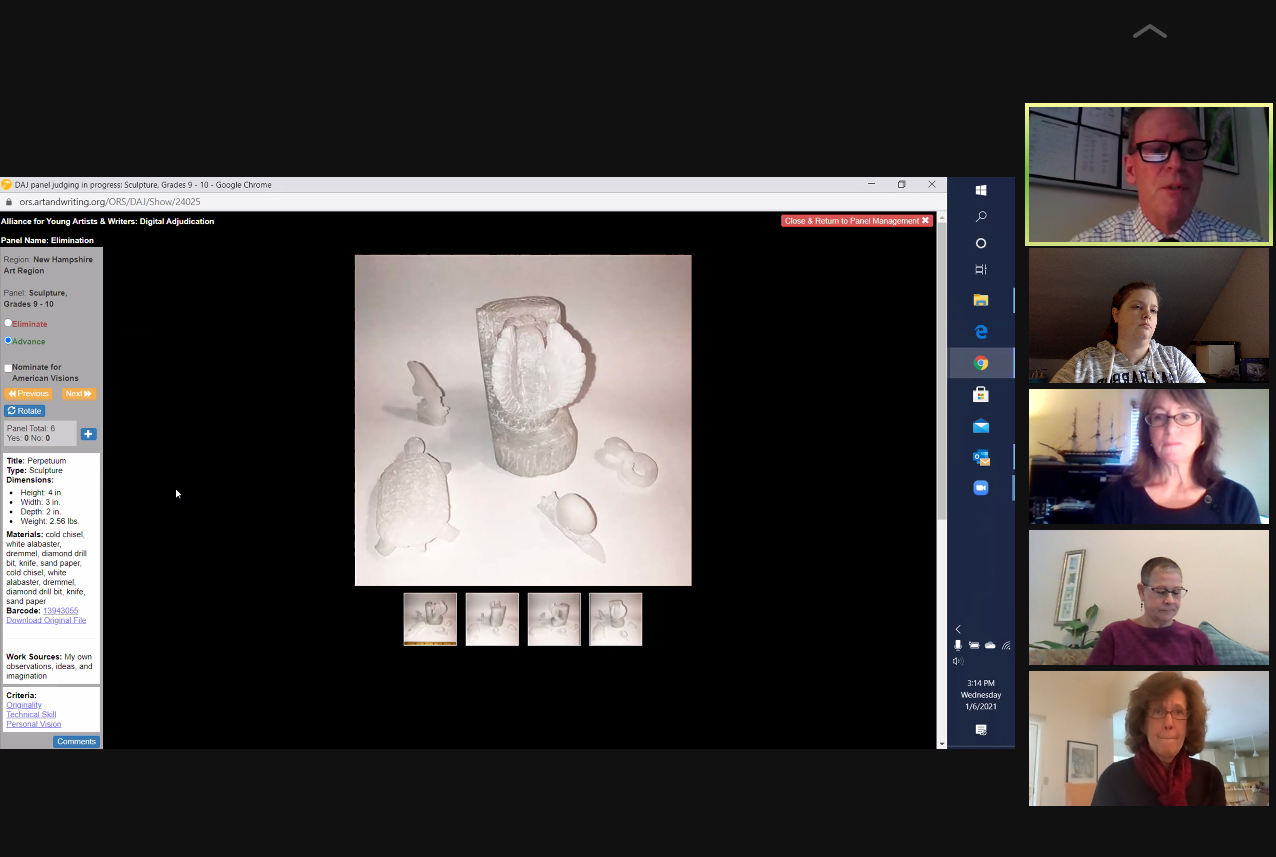The width and height of the screenshot is (1276, 857).
Task: Click the Task View icon
Action: (x=980, y=269)
